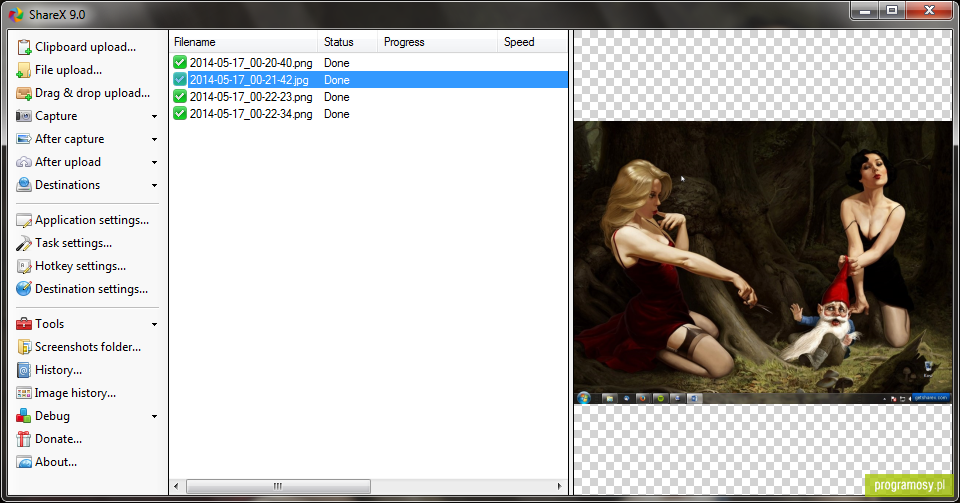This screenshot has height=503, width=960.
Task: Open the After capture menu
Action: 69,139
